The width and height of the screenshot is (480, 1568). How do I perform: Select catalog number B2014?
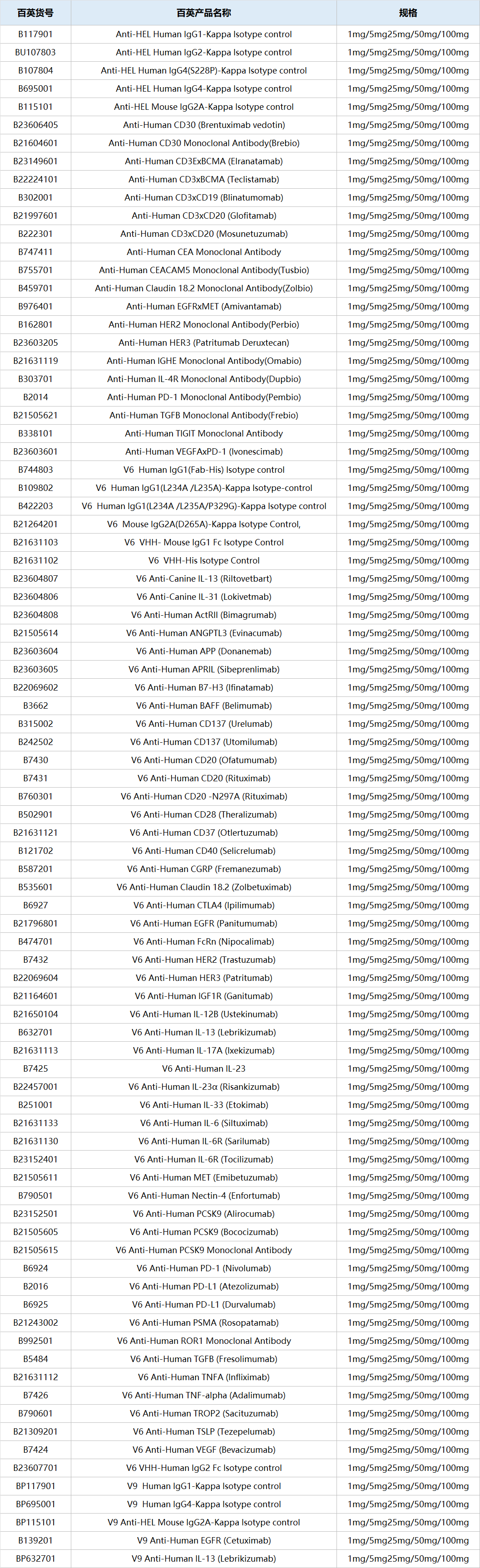click(x=35, y=397)
